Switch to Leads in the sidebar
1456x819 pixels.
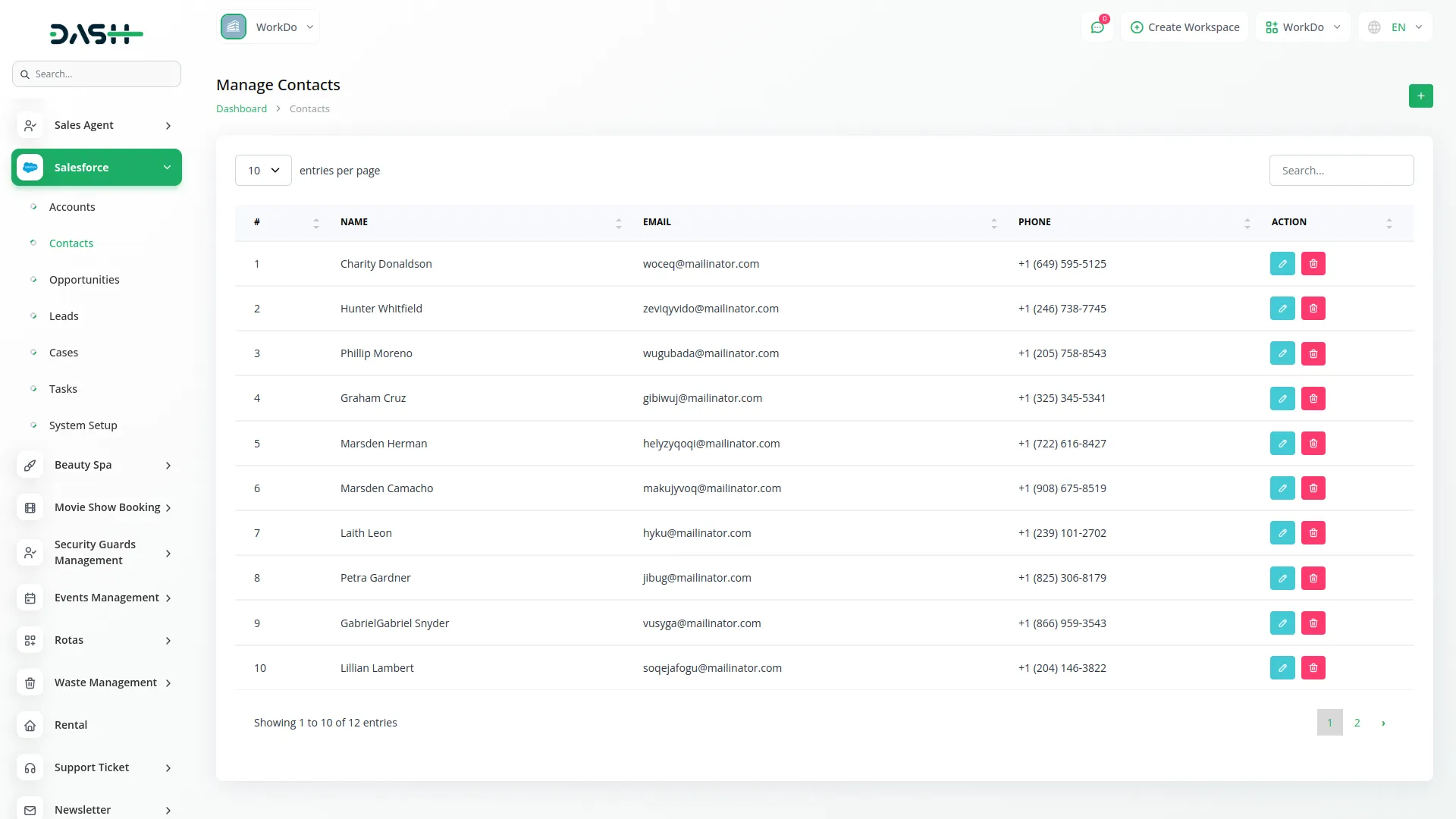(x=64, y=315)
